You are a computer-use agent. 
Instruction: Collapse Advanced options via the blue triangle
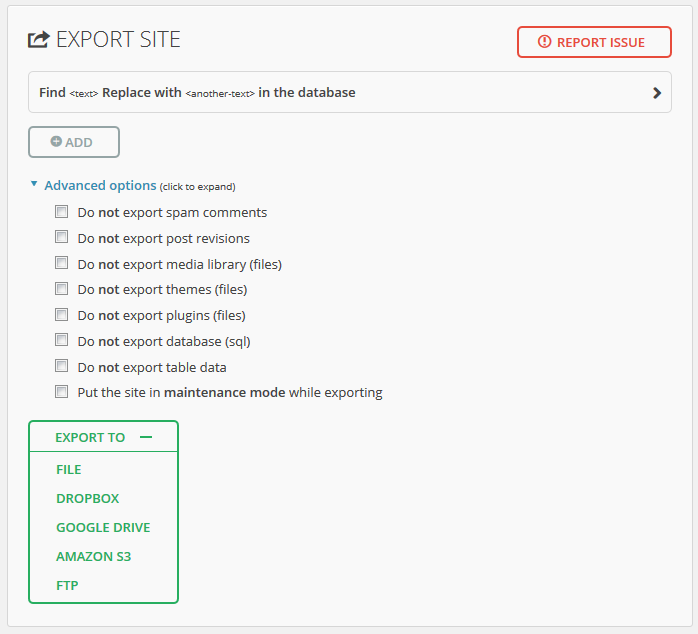coord(34,183)
